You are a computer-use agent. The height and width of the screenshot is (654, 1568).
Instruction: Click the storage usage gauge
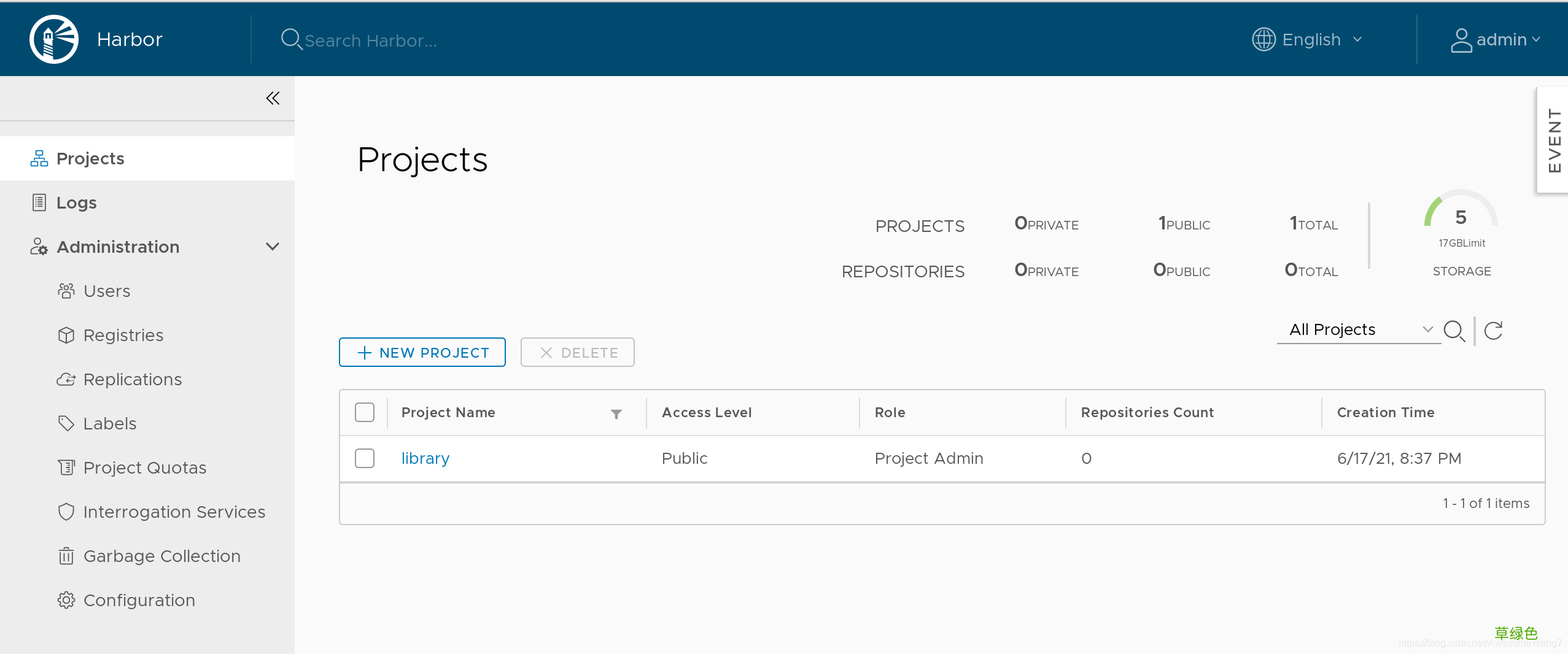pos(1460,221)
